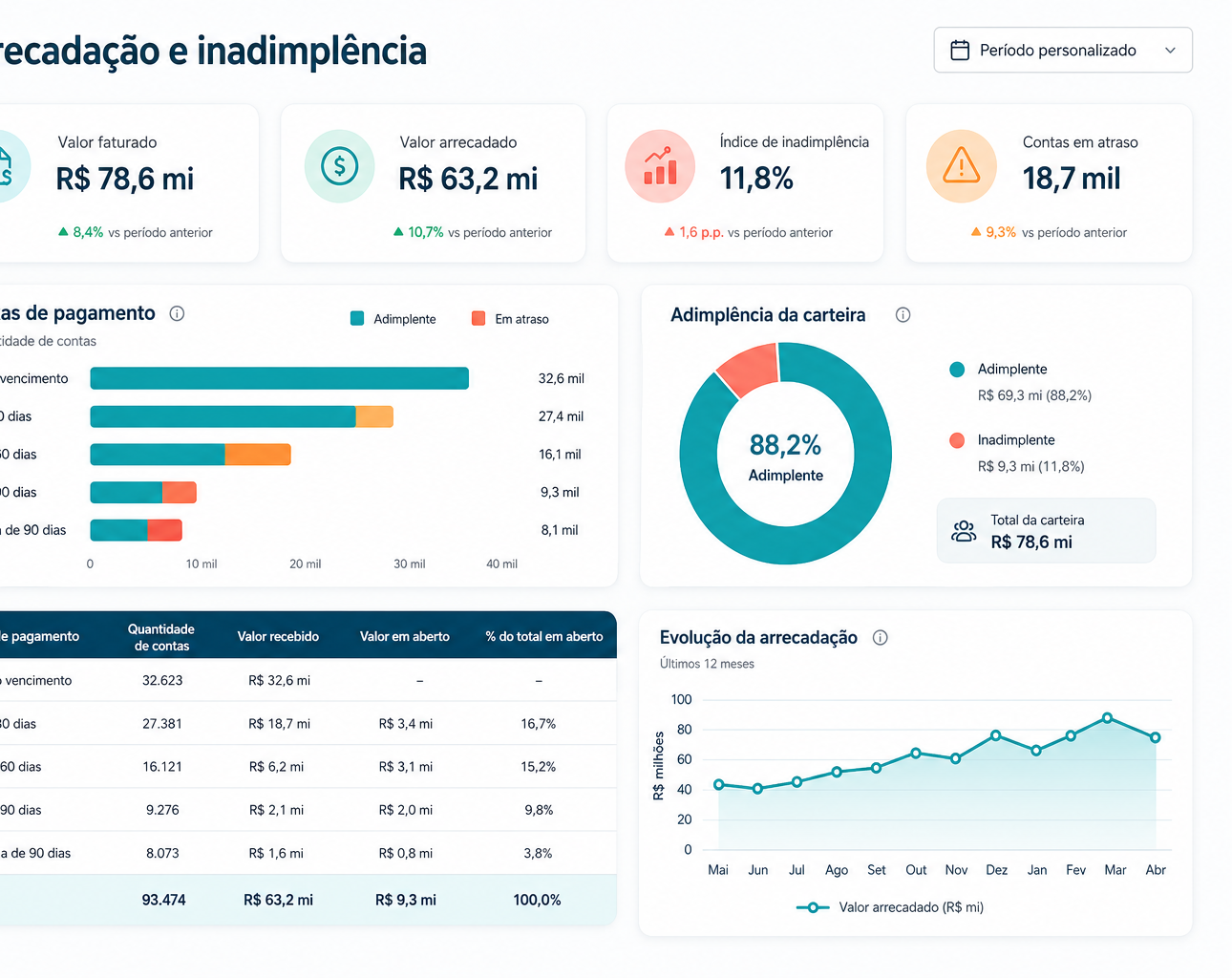
Task: Click the 100,0% total cell
Action: point(538,901)
